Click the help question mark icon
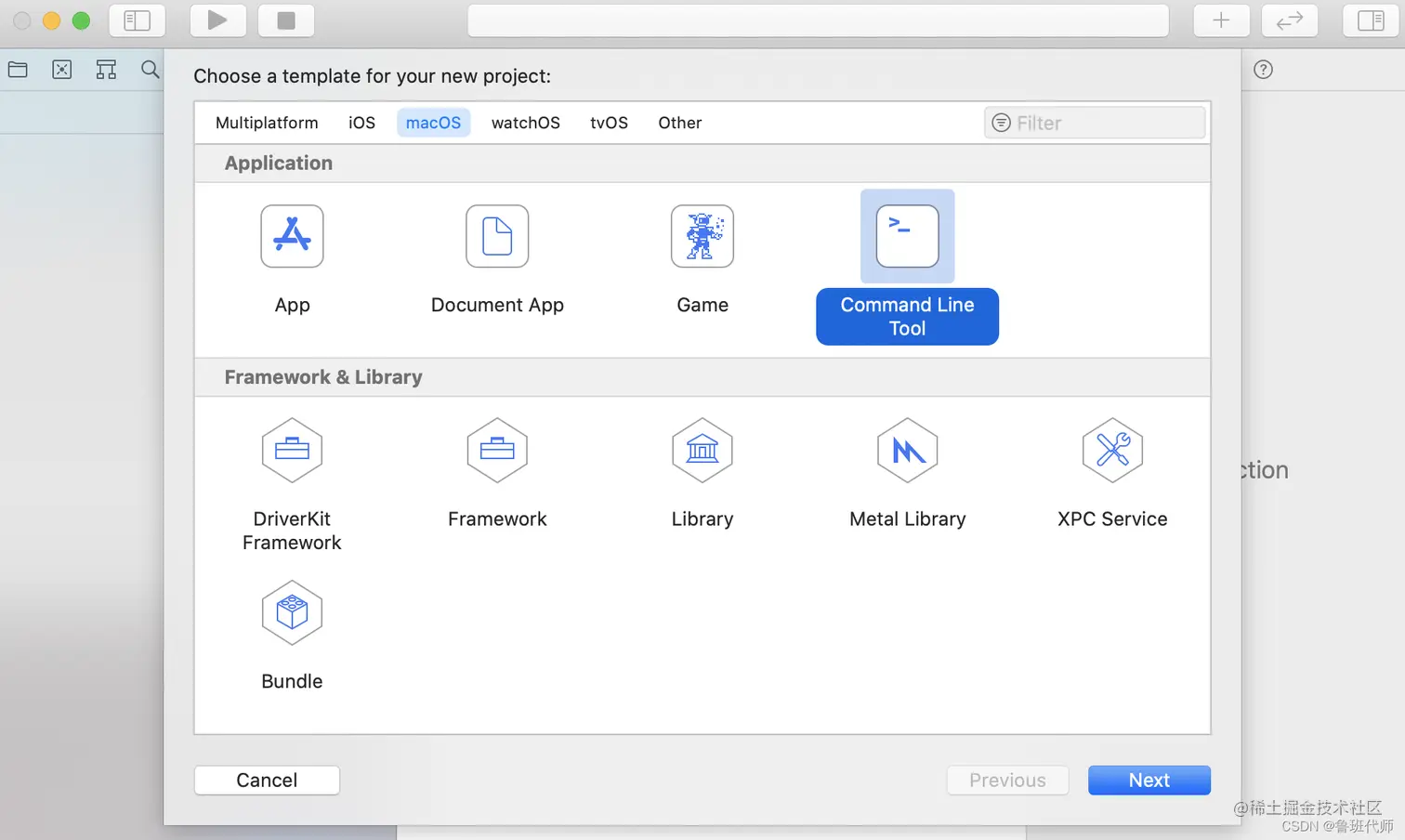The height and width of the screenshot is (840, 1405). (1263, 70)
